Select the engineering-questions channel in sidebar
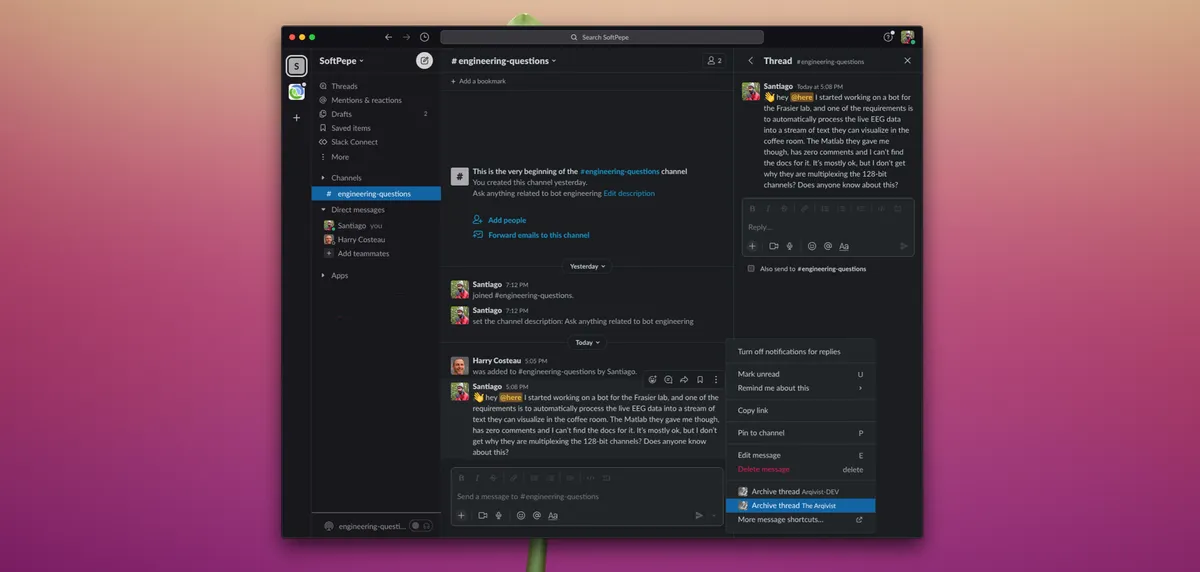This screenshot has height=572, width=1200. (375, 194)
